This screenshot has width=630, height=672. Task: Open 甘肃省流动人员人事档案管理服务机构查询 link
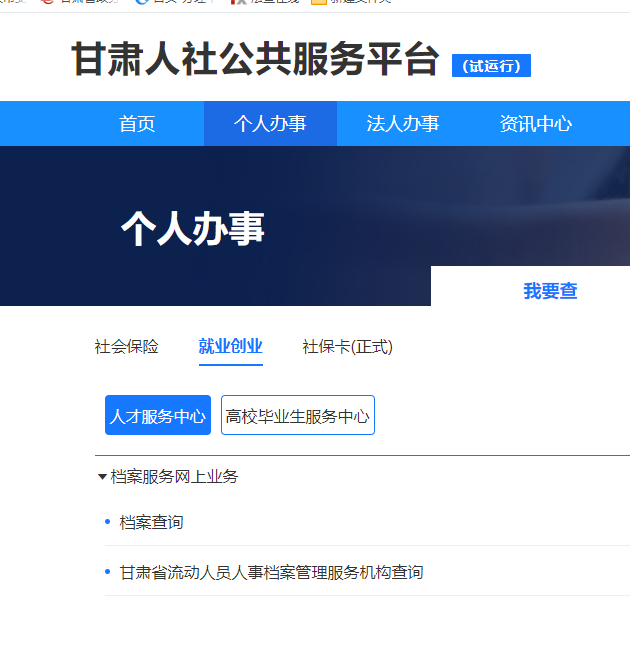[x=271, y=572]
